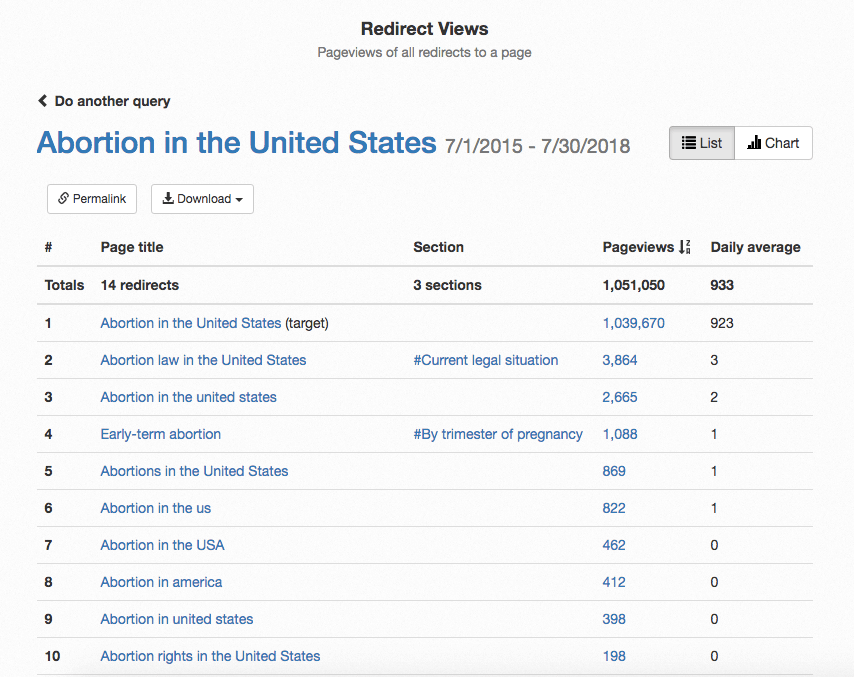Open the 'Abortion in the United States' target link
854x677 pixels.
[x=190, y=323]
